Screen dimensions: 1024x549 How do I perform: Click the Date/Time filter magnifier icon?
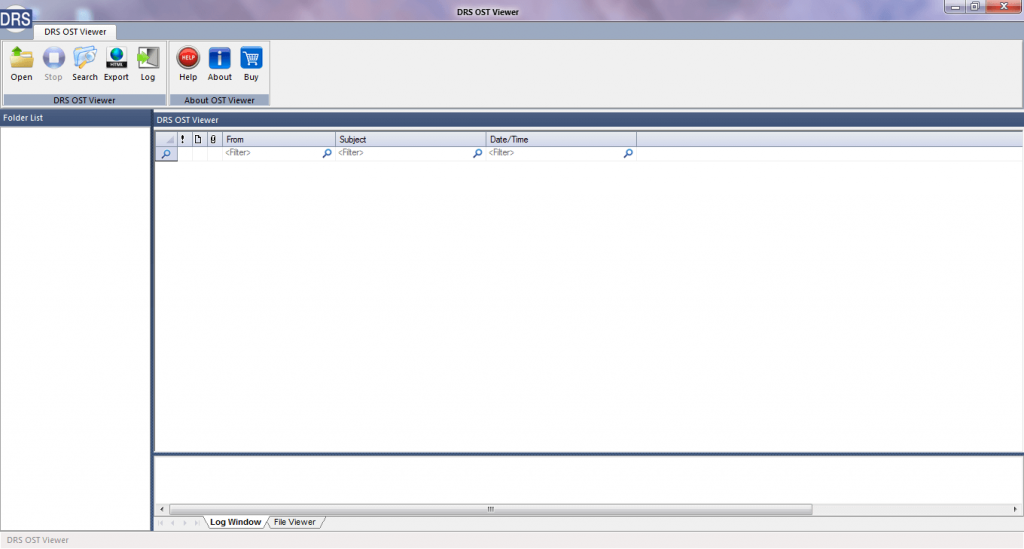(x=628, y=153)
